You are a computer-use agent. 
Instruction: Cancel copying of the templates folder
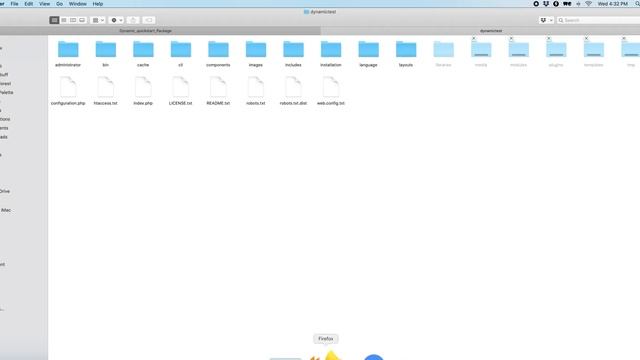[587, 38]
